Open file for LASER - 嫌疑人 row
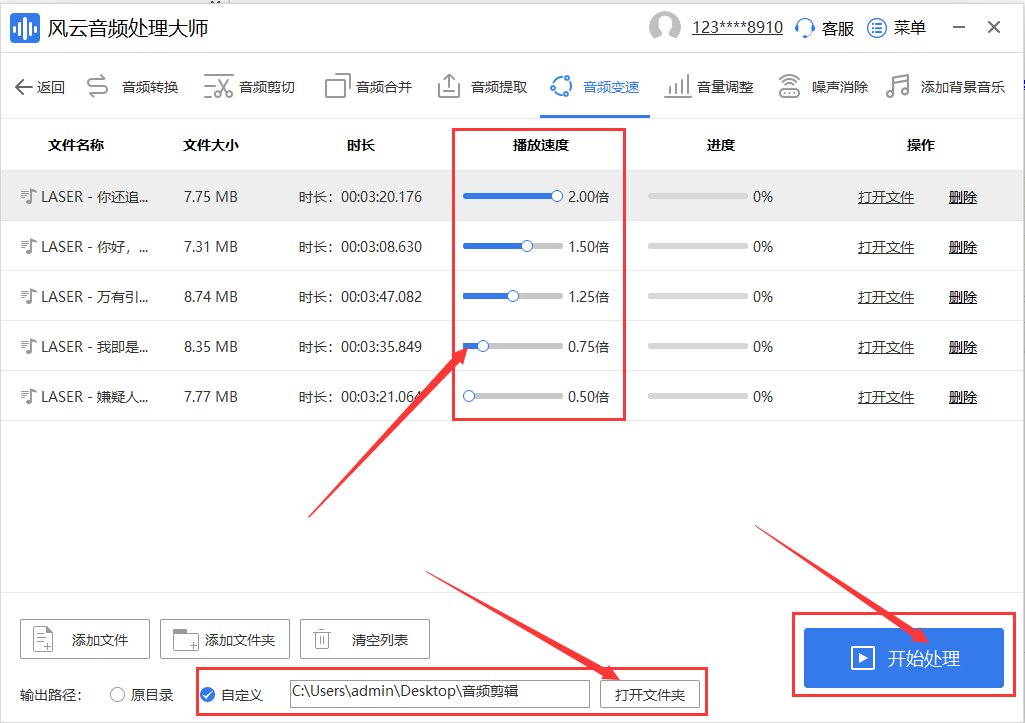Screen dimensions: 1025x723 886,397
